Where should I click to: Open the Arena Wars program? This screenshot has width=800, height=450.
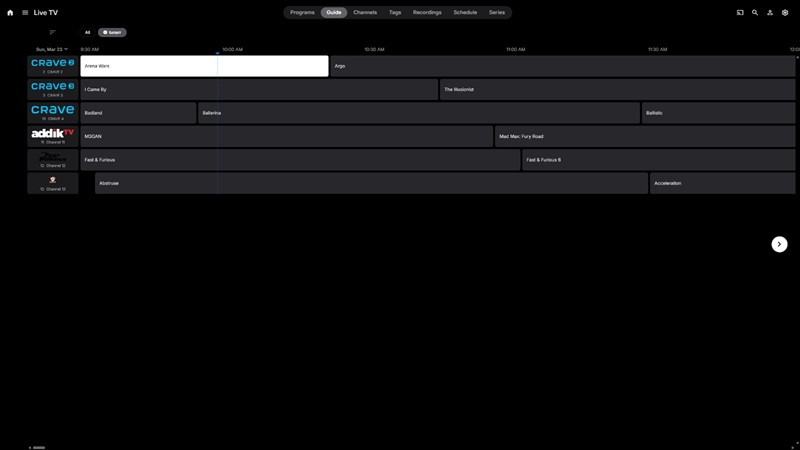pos(204,66)
